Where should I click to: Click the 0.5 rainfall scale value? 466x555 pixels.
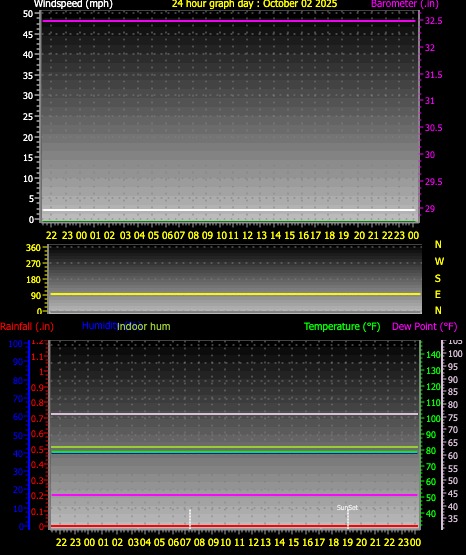point(37,450)
